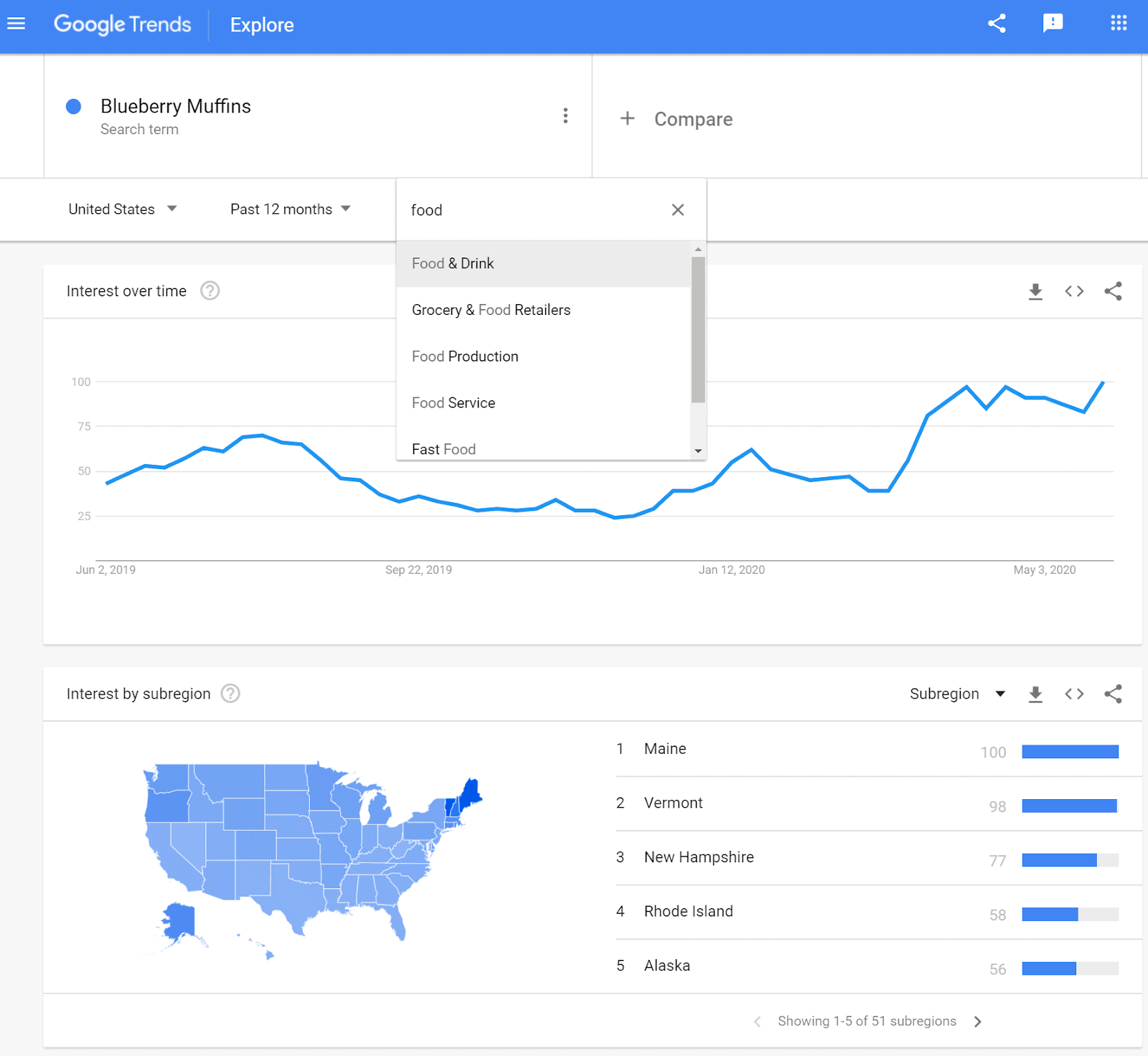
Task: Open the Past 12 months time range dropdown
Action: [288, 209]
